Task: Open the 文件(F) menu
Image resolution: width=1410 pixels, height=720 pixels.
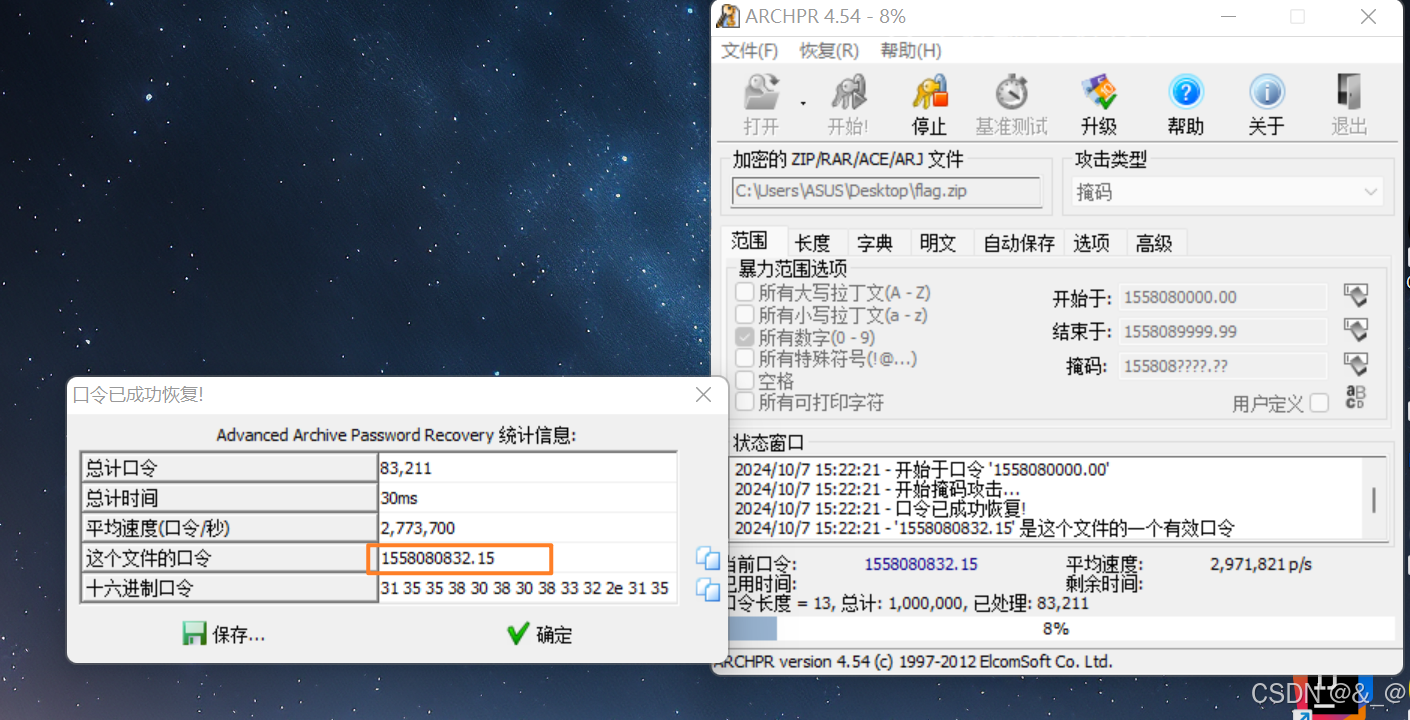Action: coord(749,50)
